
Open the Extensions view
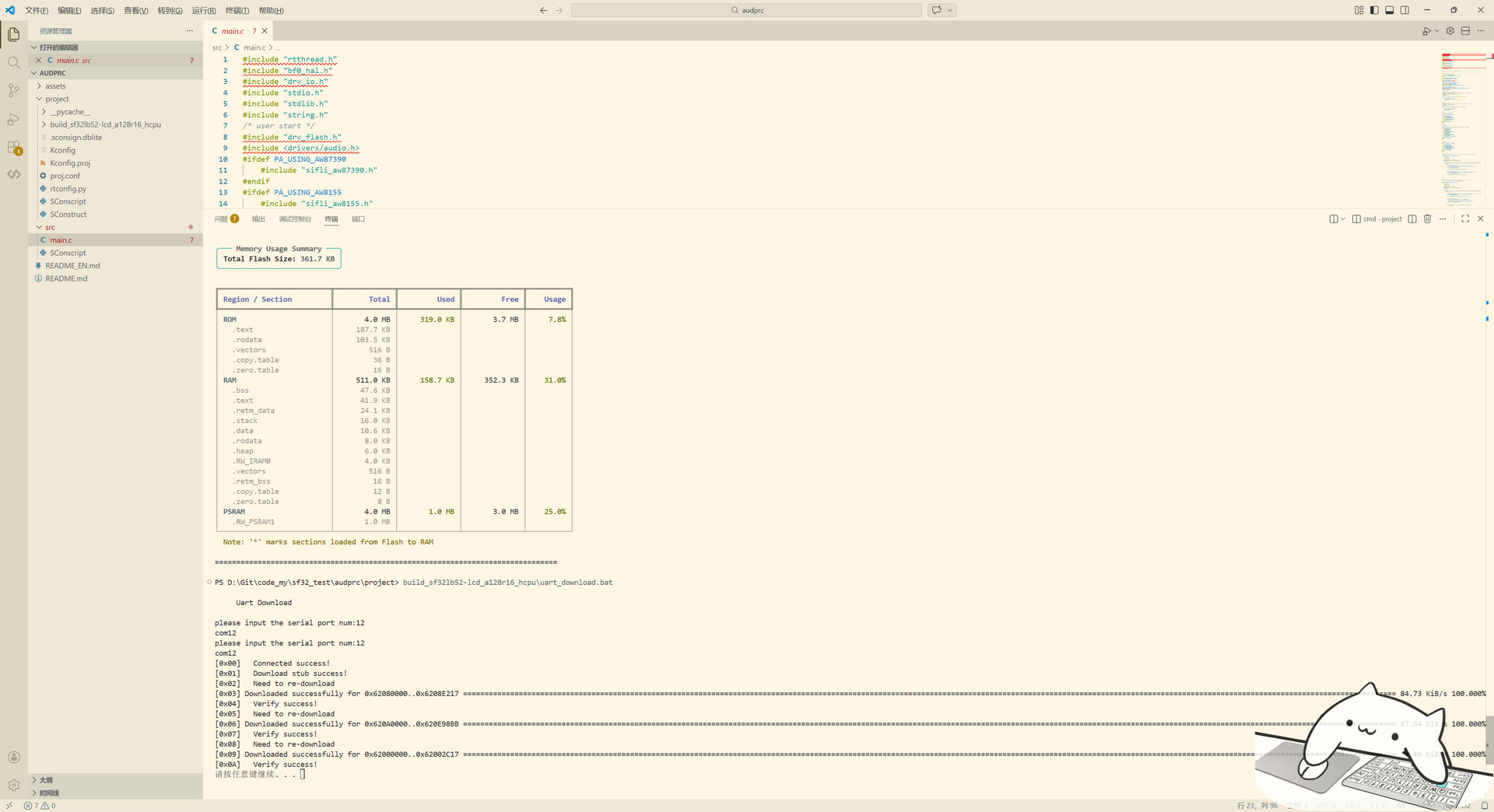pyautogui.click(x=13, y=147)
